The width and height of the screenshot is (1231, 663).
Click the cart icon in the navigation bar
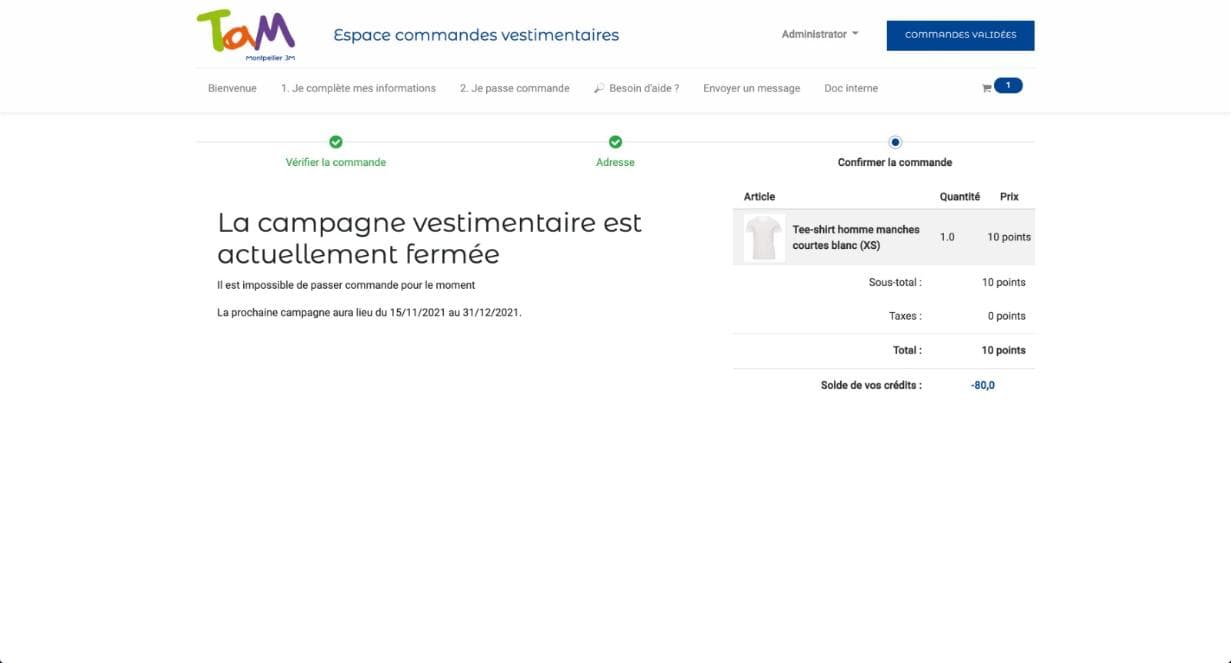click(988, 87)
